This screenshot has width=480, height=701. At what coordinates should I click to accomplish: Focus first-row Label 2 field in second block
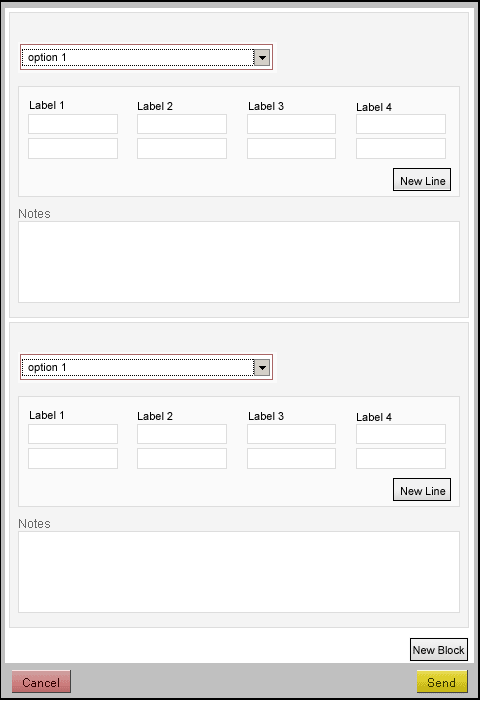tap(182, 434)
